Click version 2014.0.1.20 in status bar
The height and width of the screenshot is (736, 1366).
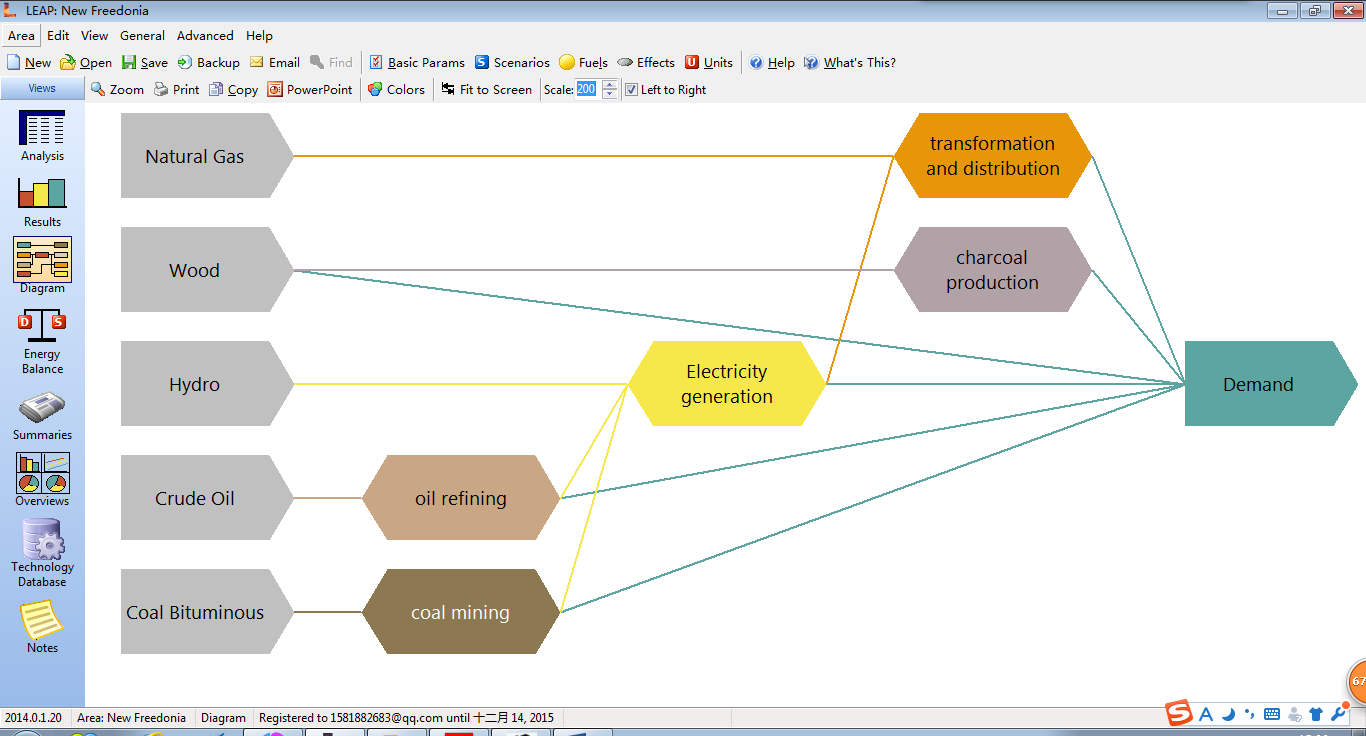click(33, 717)
